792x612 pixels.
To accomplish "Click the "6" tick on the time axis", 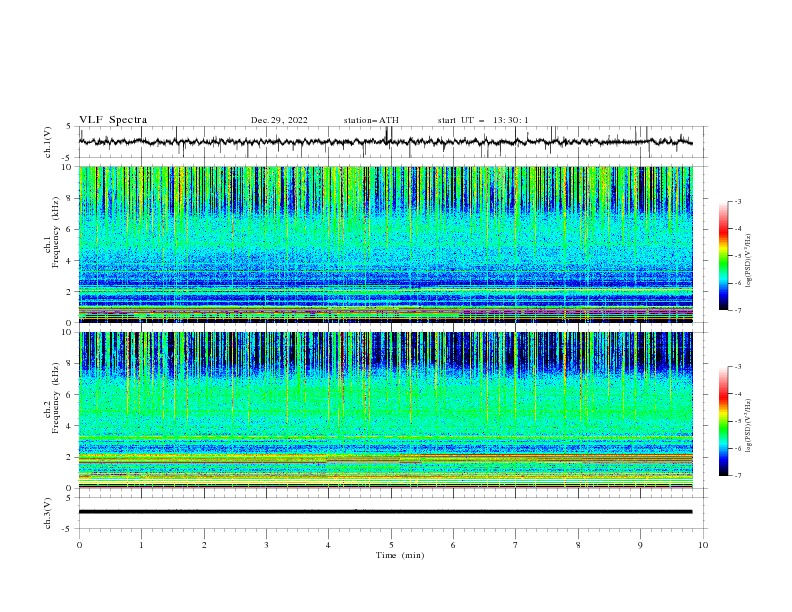I will click(x=453, y=545).
